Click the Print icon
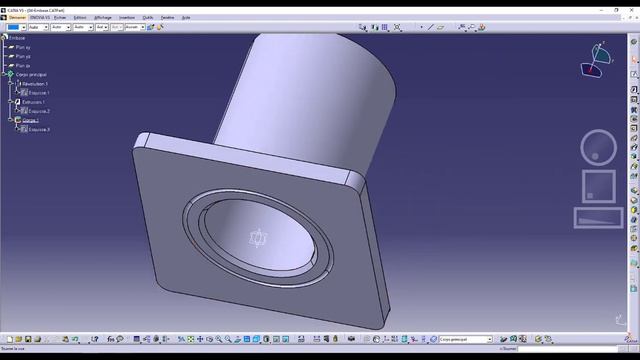 click(x=38, y=339)
